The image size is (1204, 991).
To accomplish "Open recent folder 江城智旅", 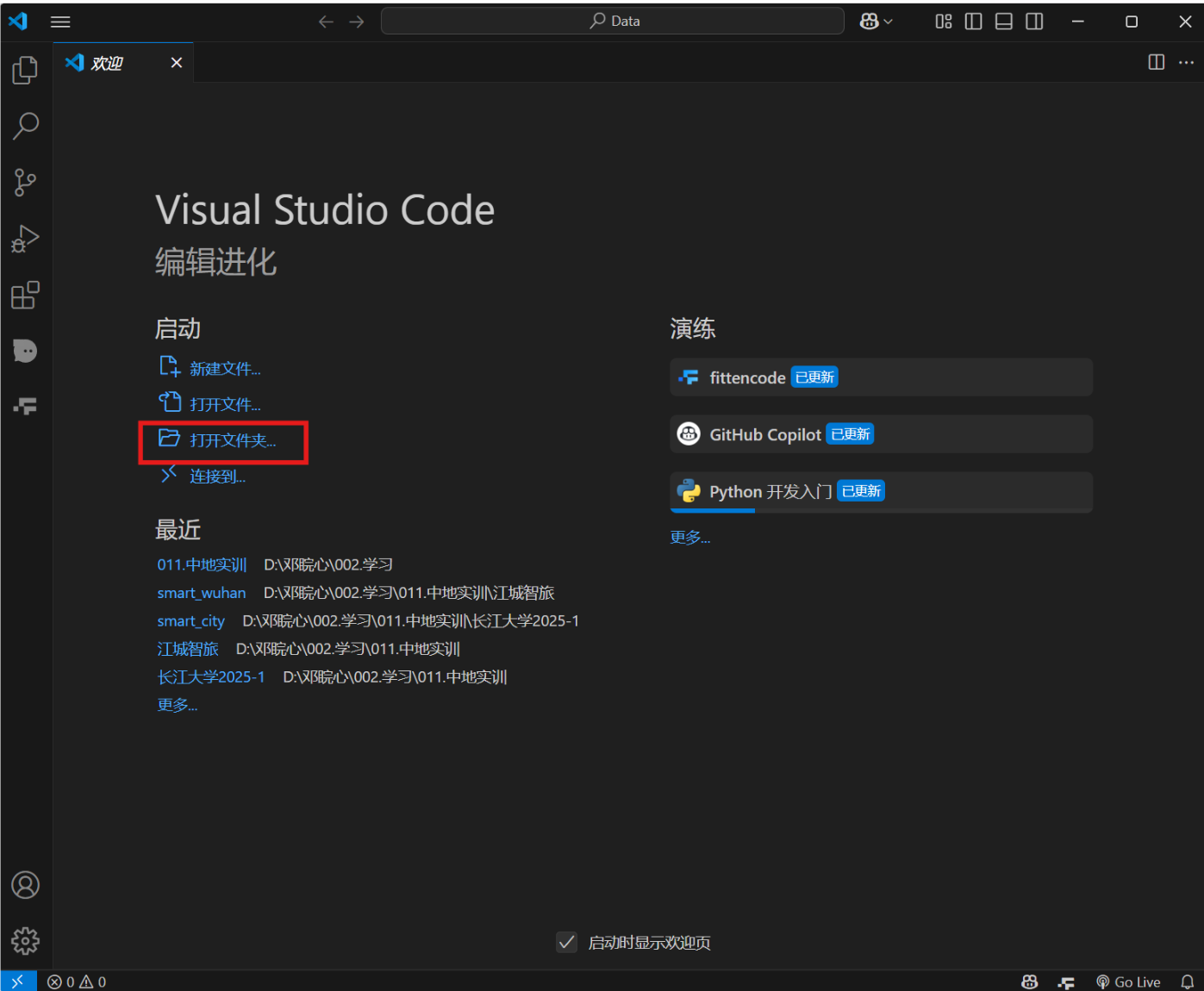I will [188, 649].
